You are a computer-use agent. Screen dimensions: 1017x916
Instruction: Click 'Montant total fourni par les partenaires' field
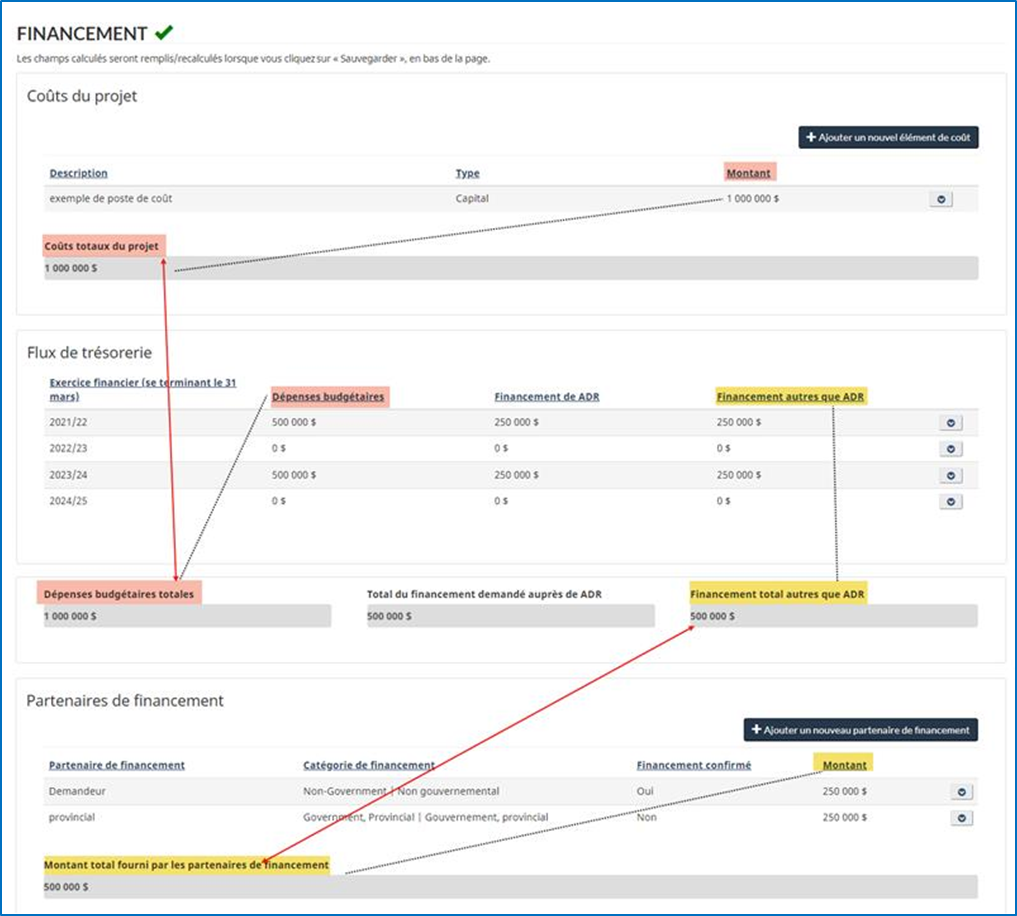click(x=510, y=887)
